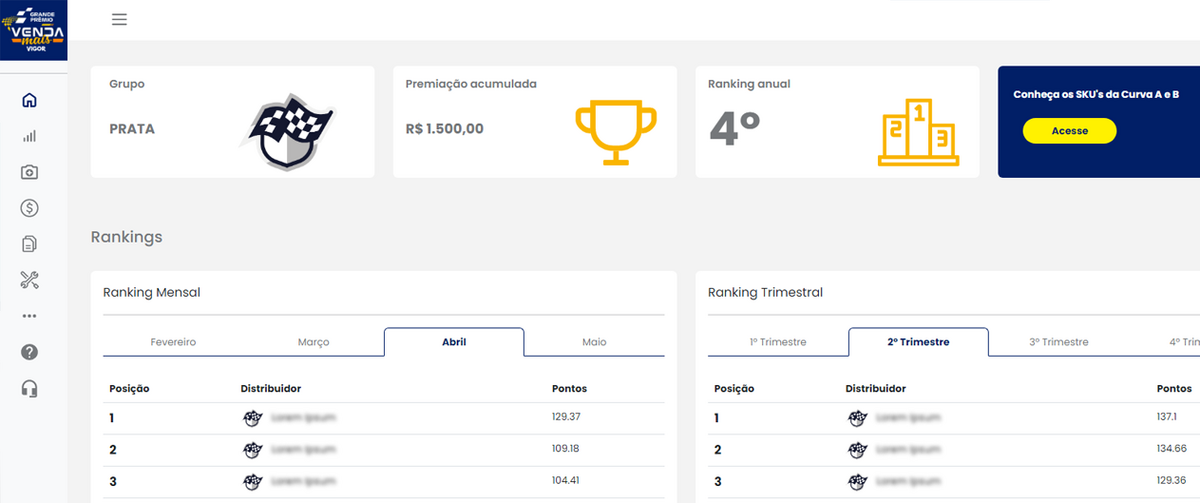Switch to the Março tab

click(x=313, y=342)
